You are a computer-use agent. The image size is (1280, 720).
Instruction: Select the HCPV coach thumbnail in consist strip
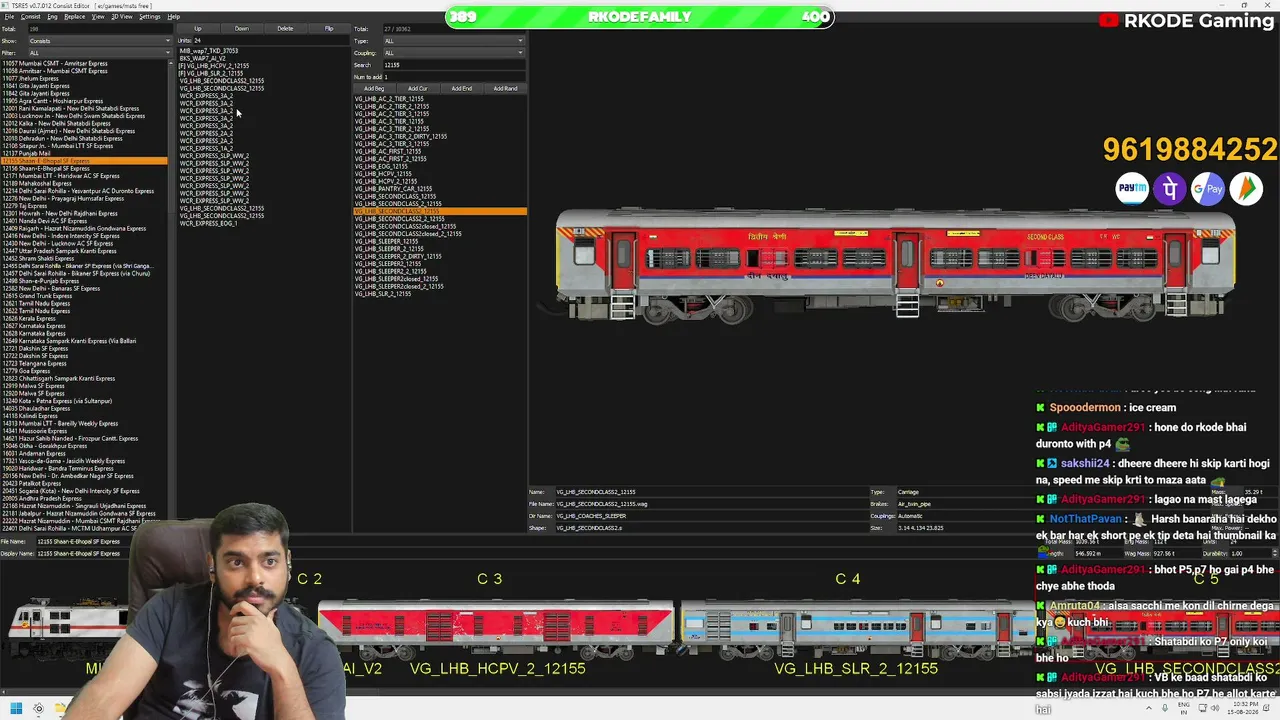[x=497, y=625]
